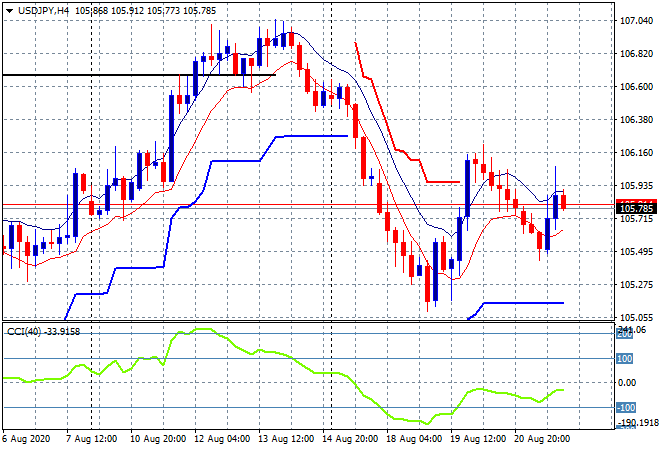This screenshot has width=660, height=450.
Task: Click the CCI -190.1918 minimum value label
Action: 637,422
